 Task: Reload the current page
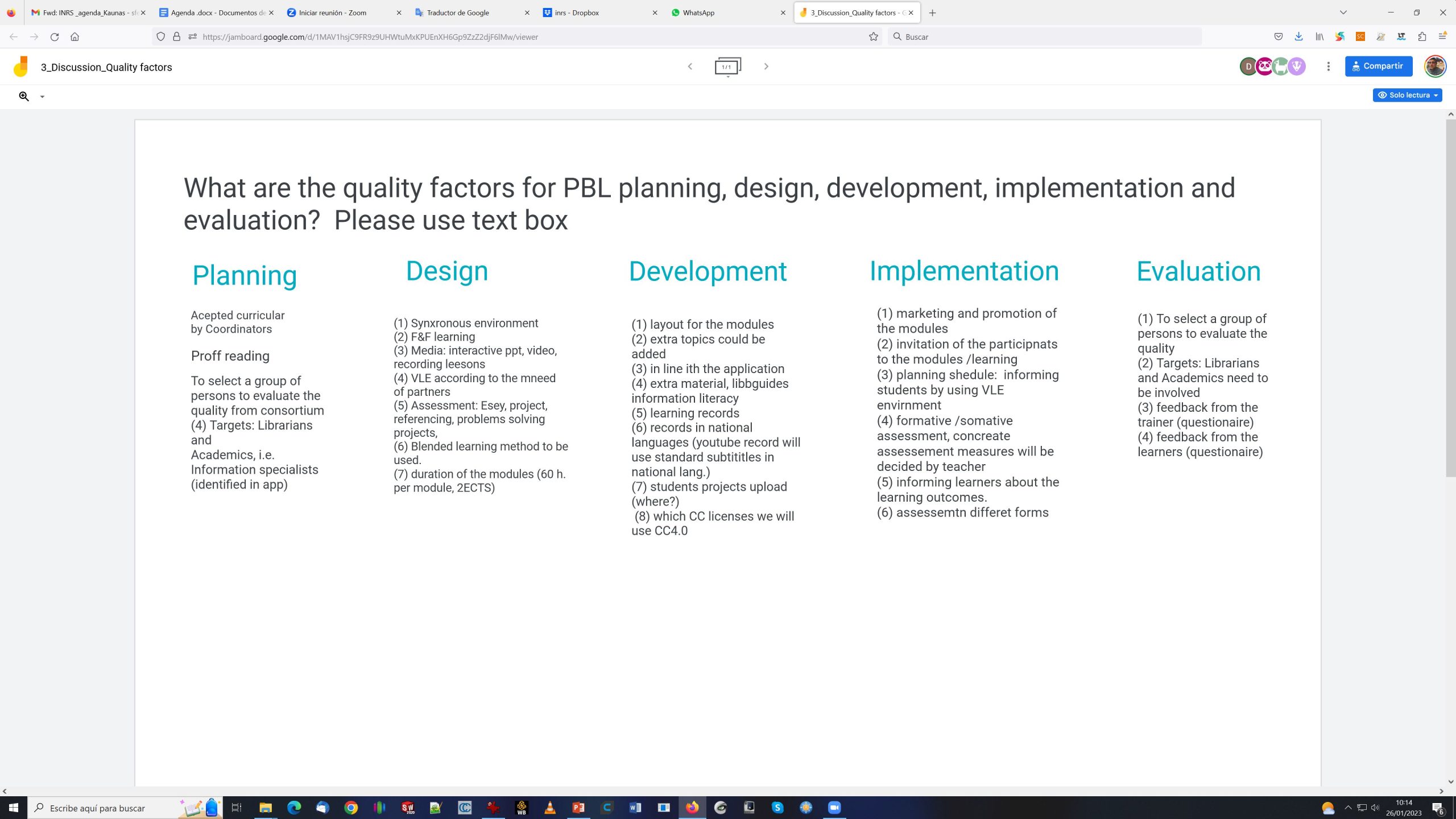pos(55,37)
